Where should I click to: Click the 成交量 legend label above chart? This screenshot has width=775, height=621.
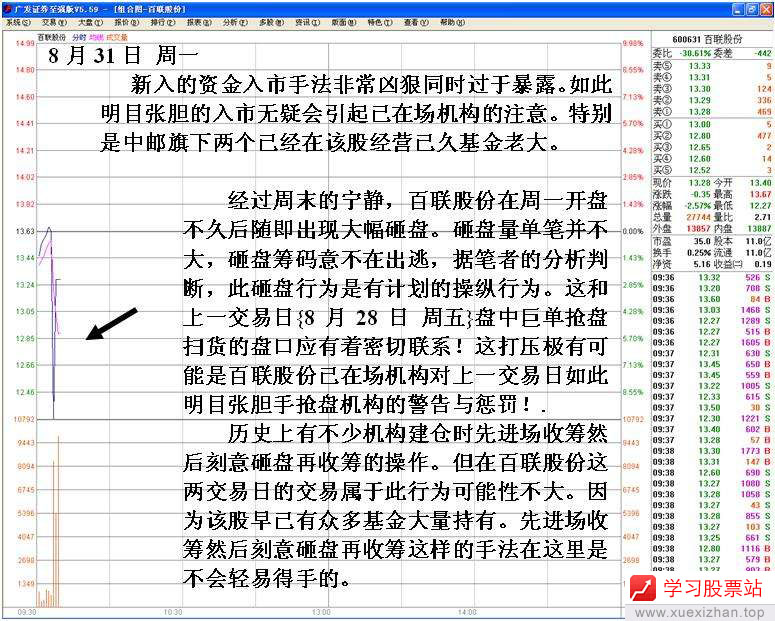point(117,38)
